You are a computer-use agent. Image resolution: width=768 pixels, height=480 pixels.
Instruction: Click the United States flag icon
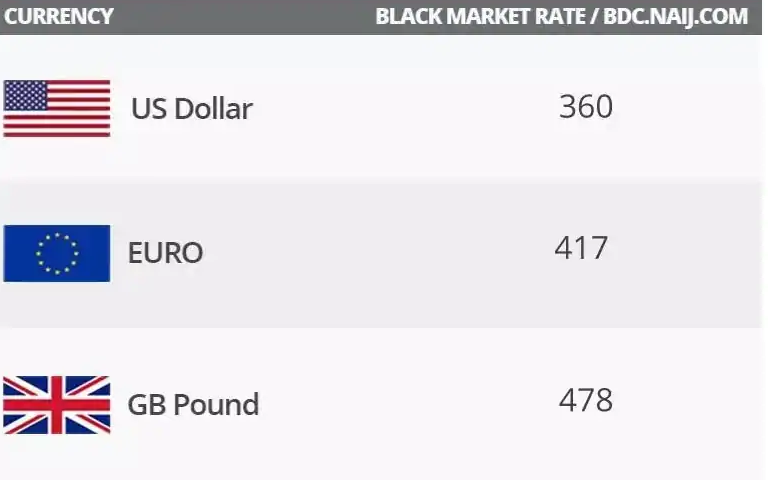click(x=57, y=108)
